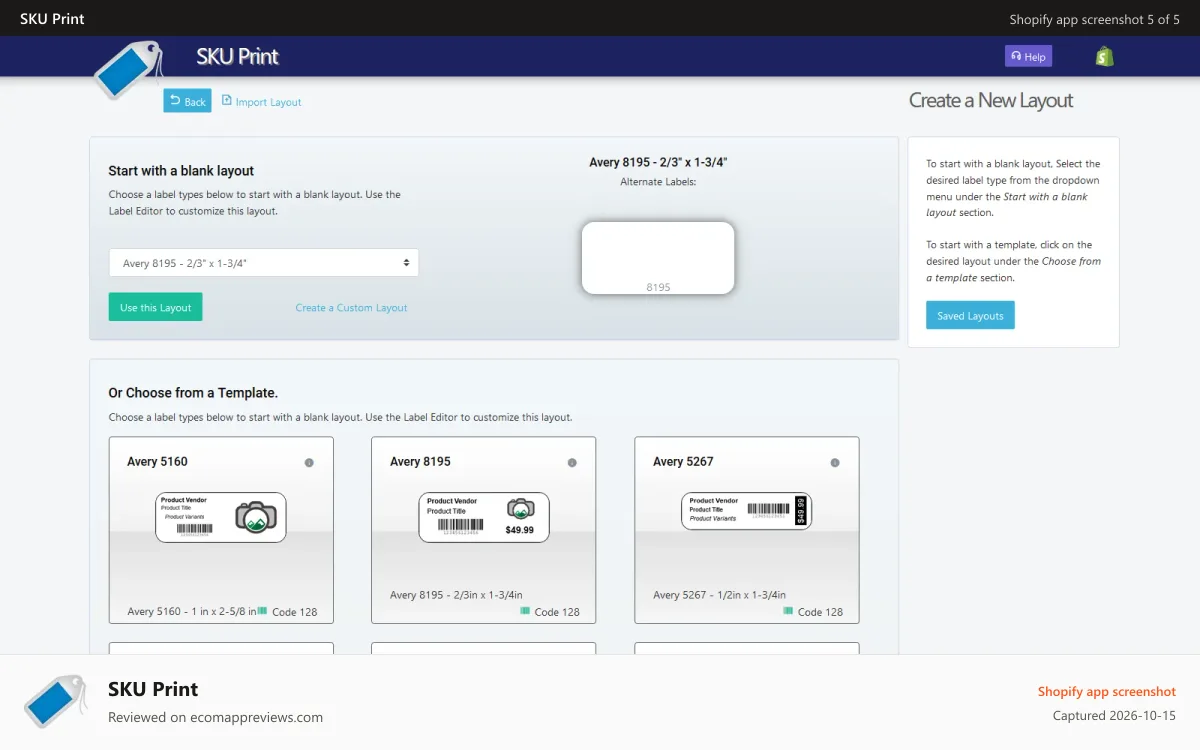Click 'Avery 8195 - 2/3in x 1-3/4in' text
Screen dimensions: 1200x750
point(456,594)
